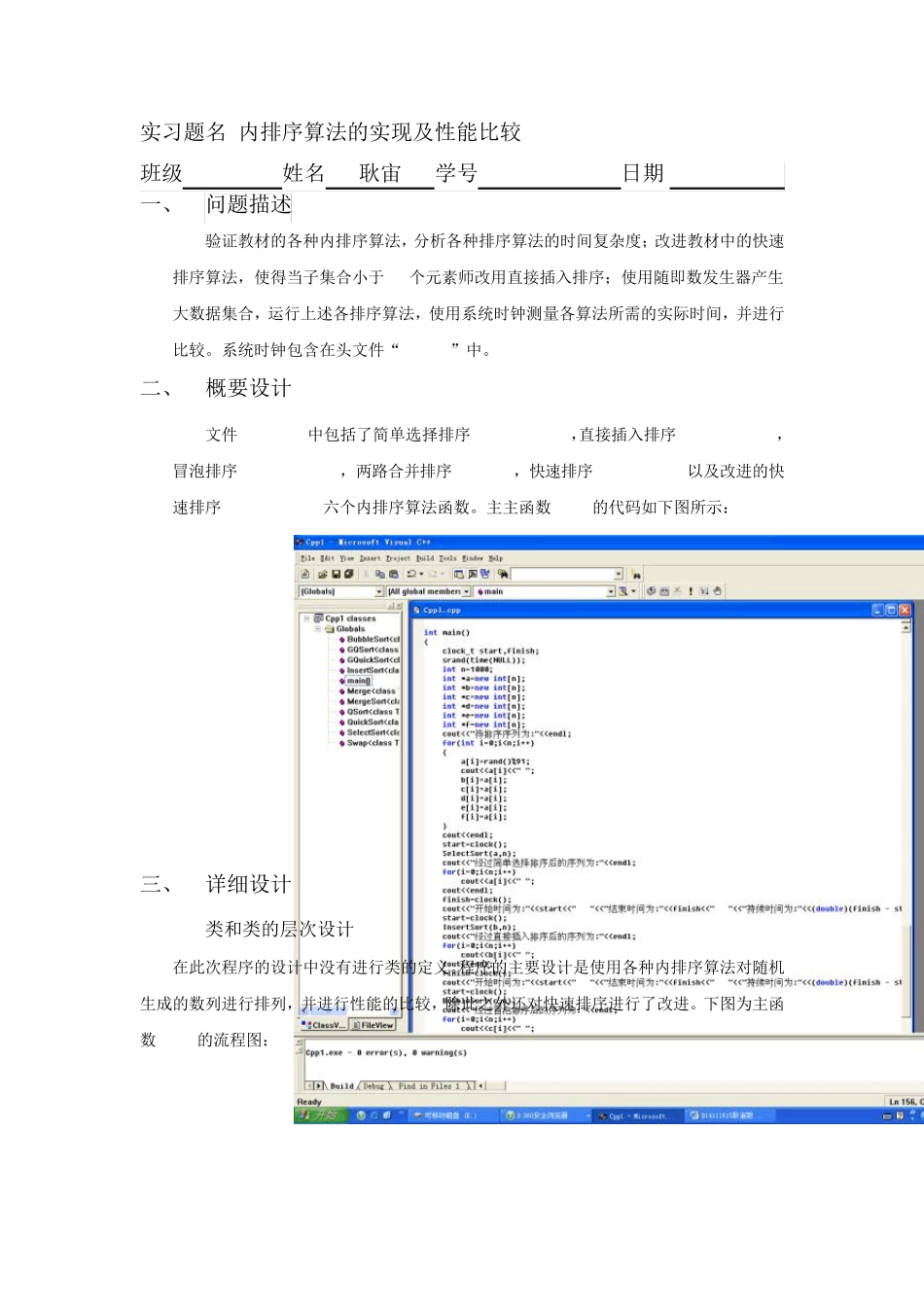The image size is (924, 1307).
Task: Click the Build icon on Build minibar
Action: pos(665,591)
